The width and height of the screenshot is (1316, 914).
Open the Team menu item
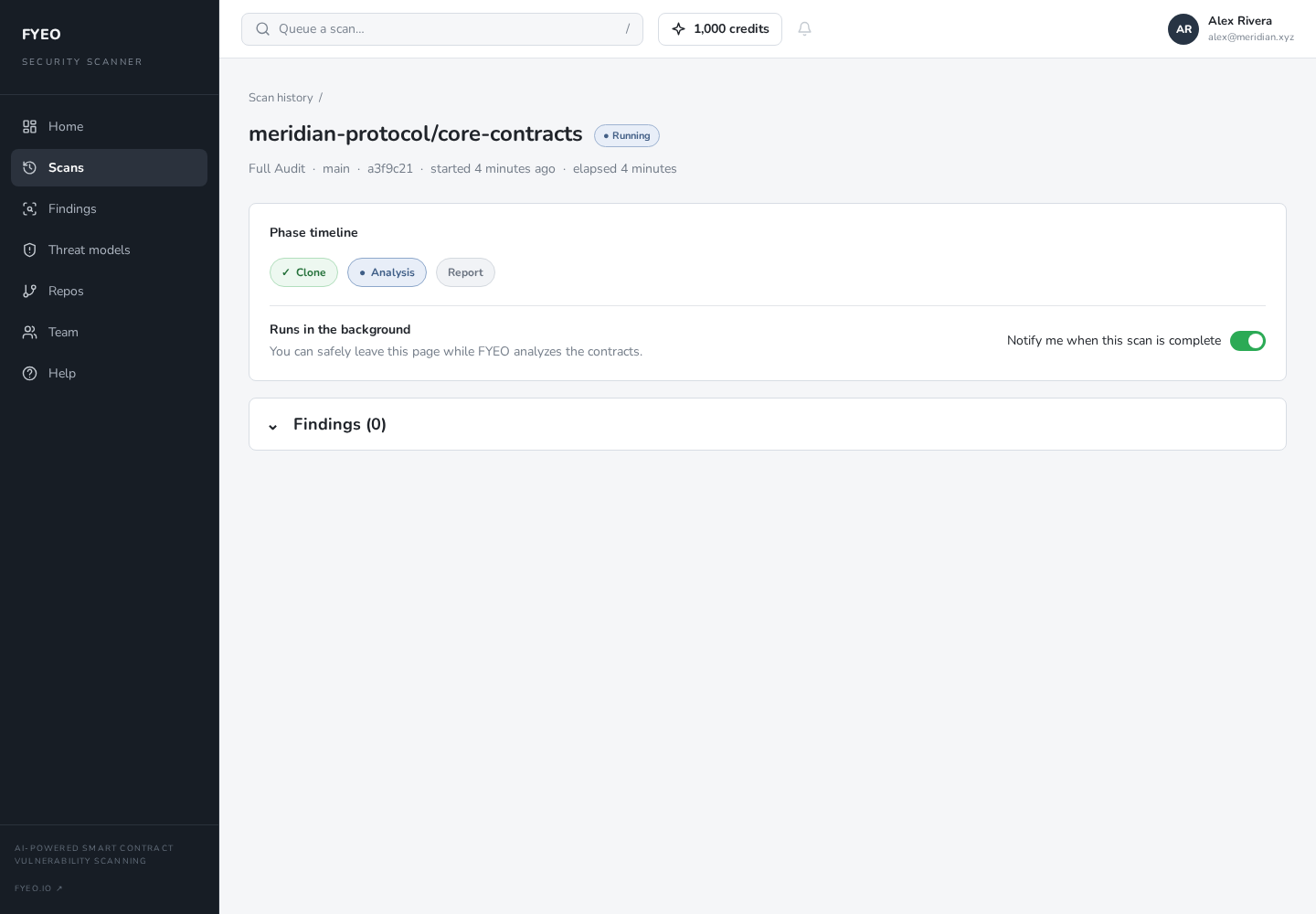[x=109, y=333]
